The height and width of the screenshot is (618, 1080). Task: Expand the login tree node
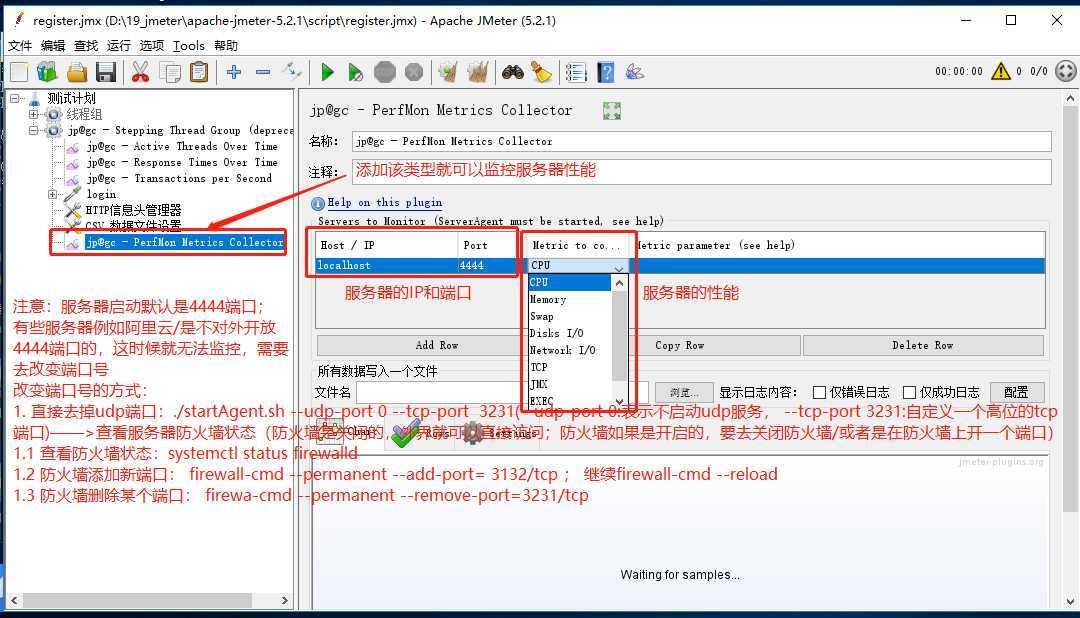(52, 194)
